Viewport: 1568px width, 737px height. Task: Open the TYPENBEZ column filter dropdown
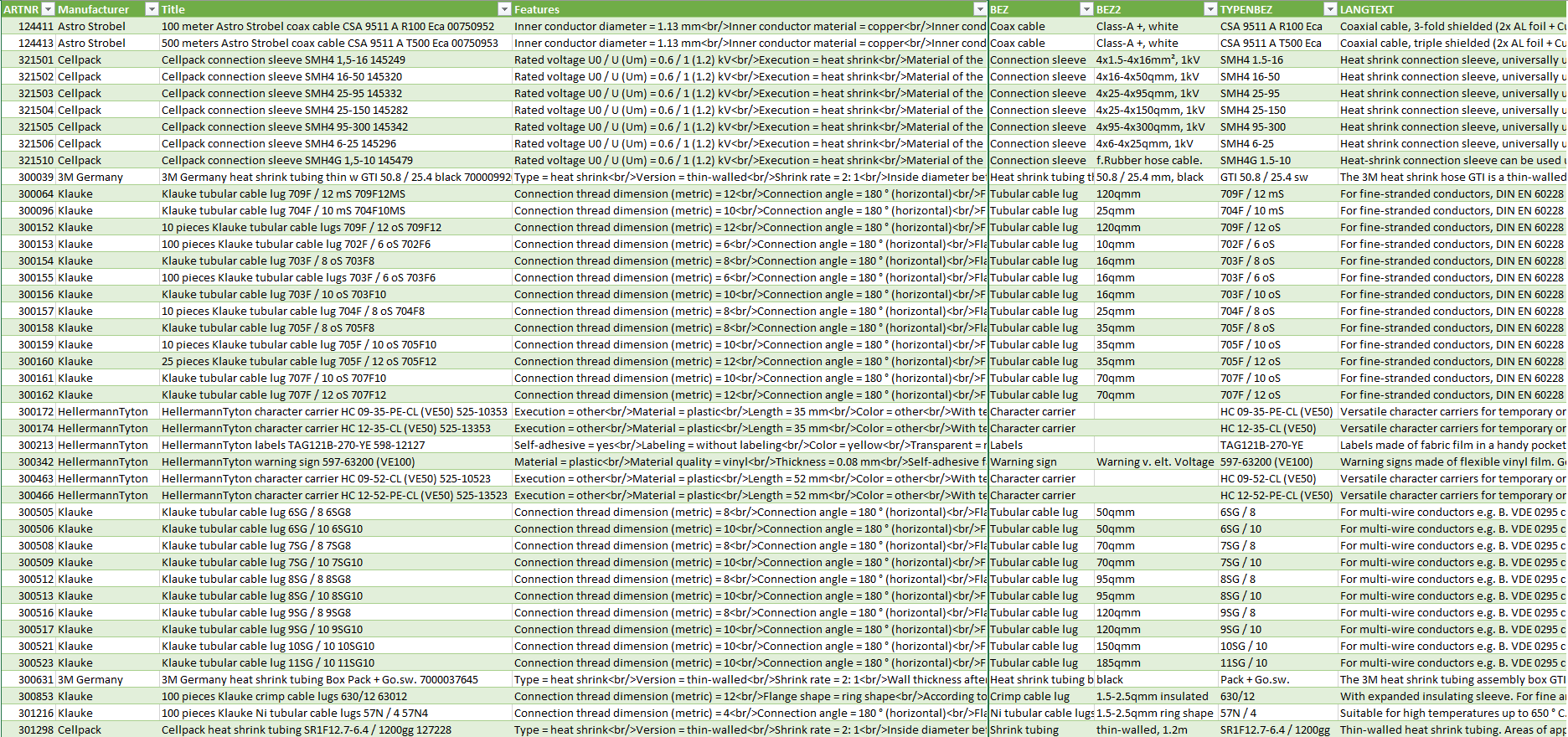click(x=1330, y=9)
